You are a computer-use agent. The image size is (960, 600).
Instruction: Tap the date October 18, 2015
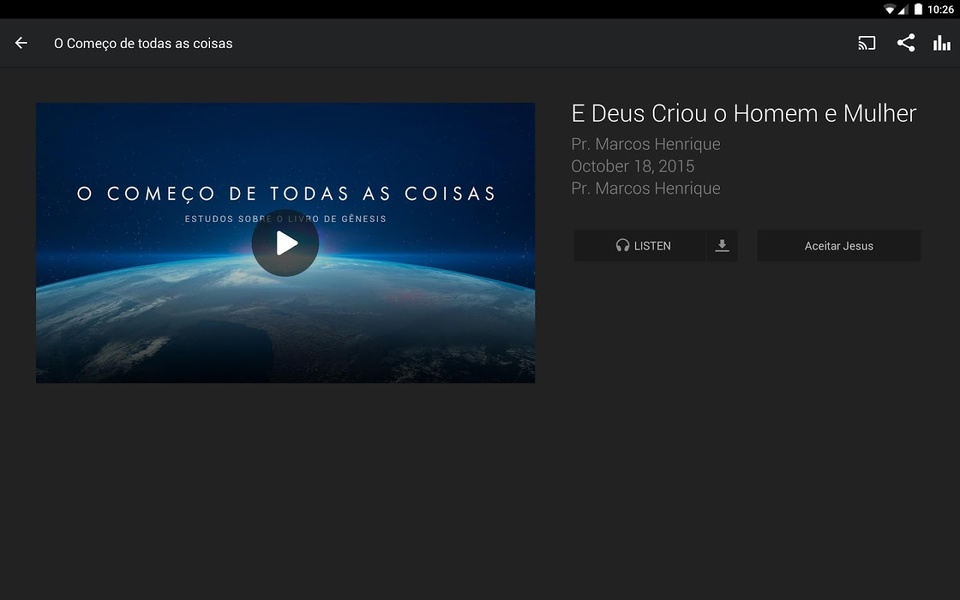point(632,166)
